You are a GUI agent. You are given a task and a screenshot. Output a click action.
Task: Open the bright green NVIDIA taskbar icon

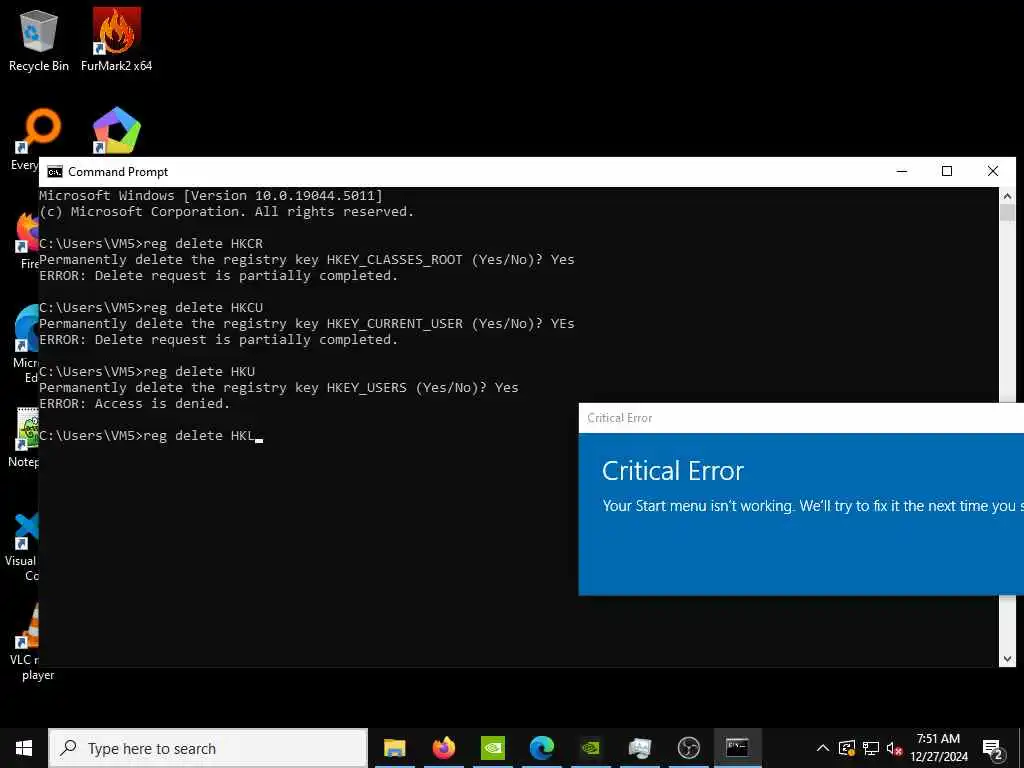[x=493, y=748]
